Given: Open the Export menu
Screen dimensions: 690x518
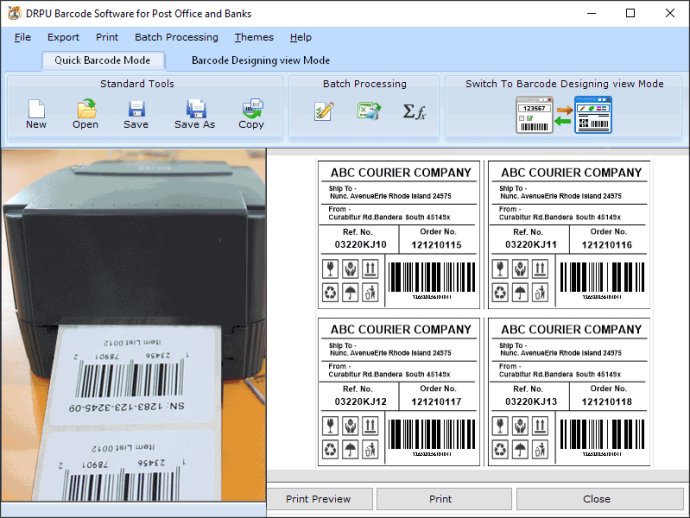Looking at the screenshot, I should (63, 37).
